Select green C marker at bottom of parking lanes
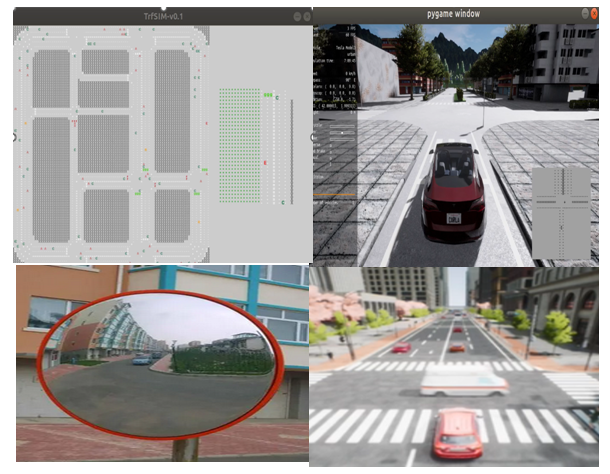Image resolution: width=610 pixels, height=474 pixels. tap(281, 203)
